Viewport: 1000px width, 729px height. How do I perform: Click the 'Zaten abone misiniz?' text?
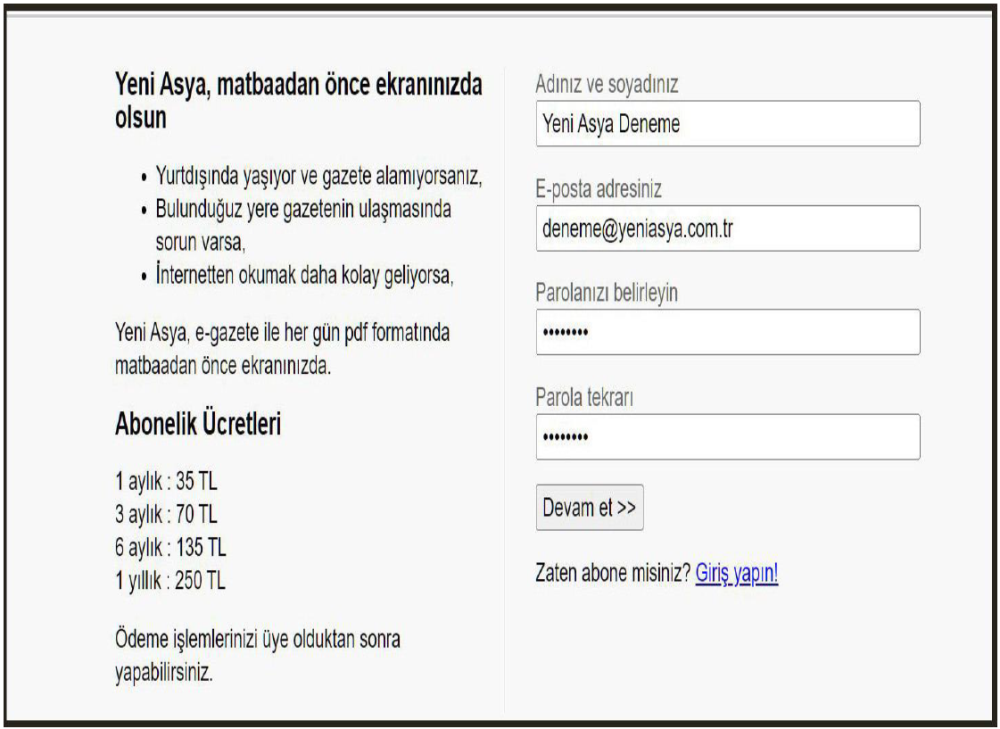click(x=613, y=573)
